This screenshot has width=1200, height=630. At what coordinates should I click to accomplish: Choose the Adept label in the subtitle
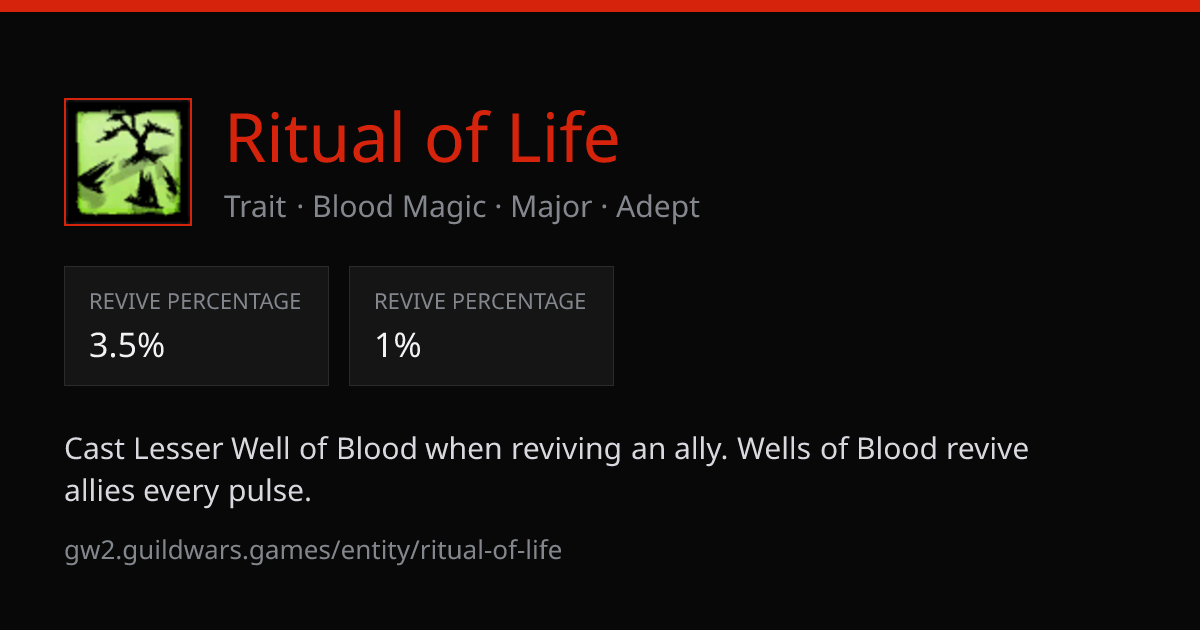click(658, 207)
